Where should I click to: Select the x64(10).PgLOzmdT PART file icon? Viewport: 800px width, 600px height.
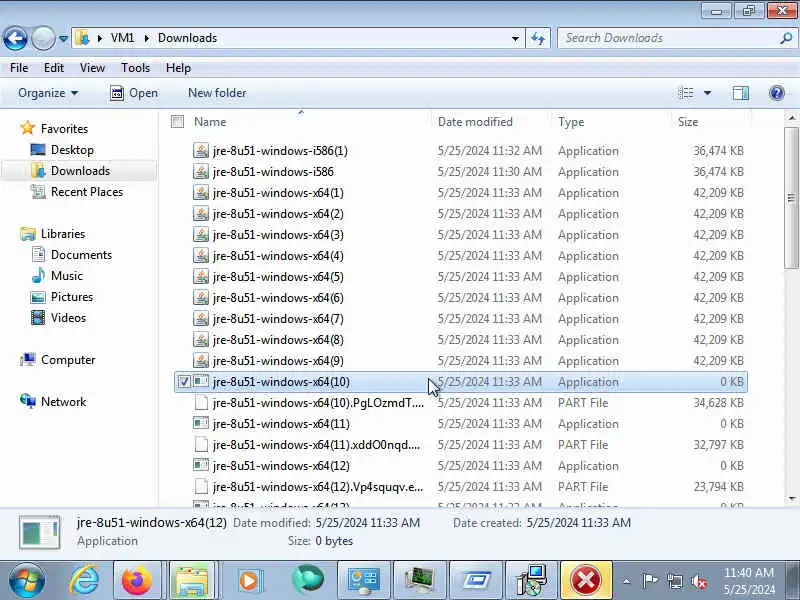(201, 403)
